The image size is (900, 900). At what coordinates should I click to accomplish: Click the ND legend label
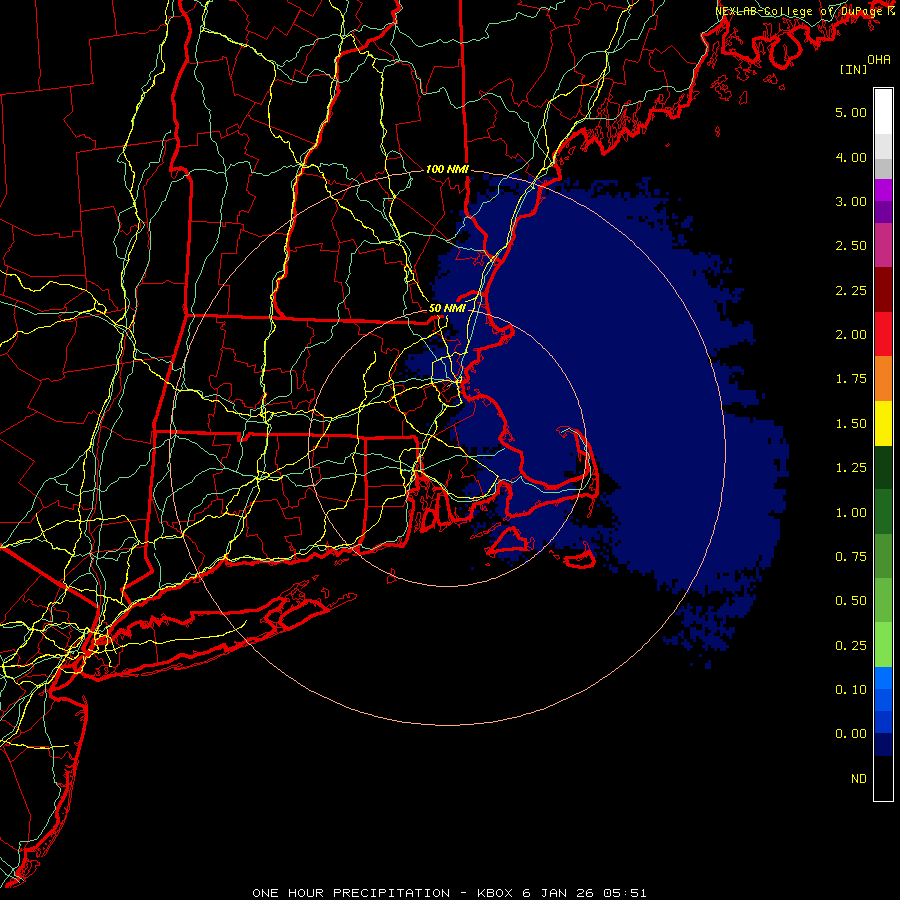[859, 779]
